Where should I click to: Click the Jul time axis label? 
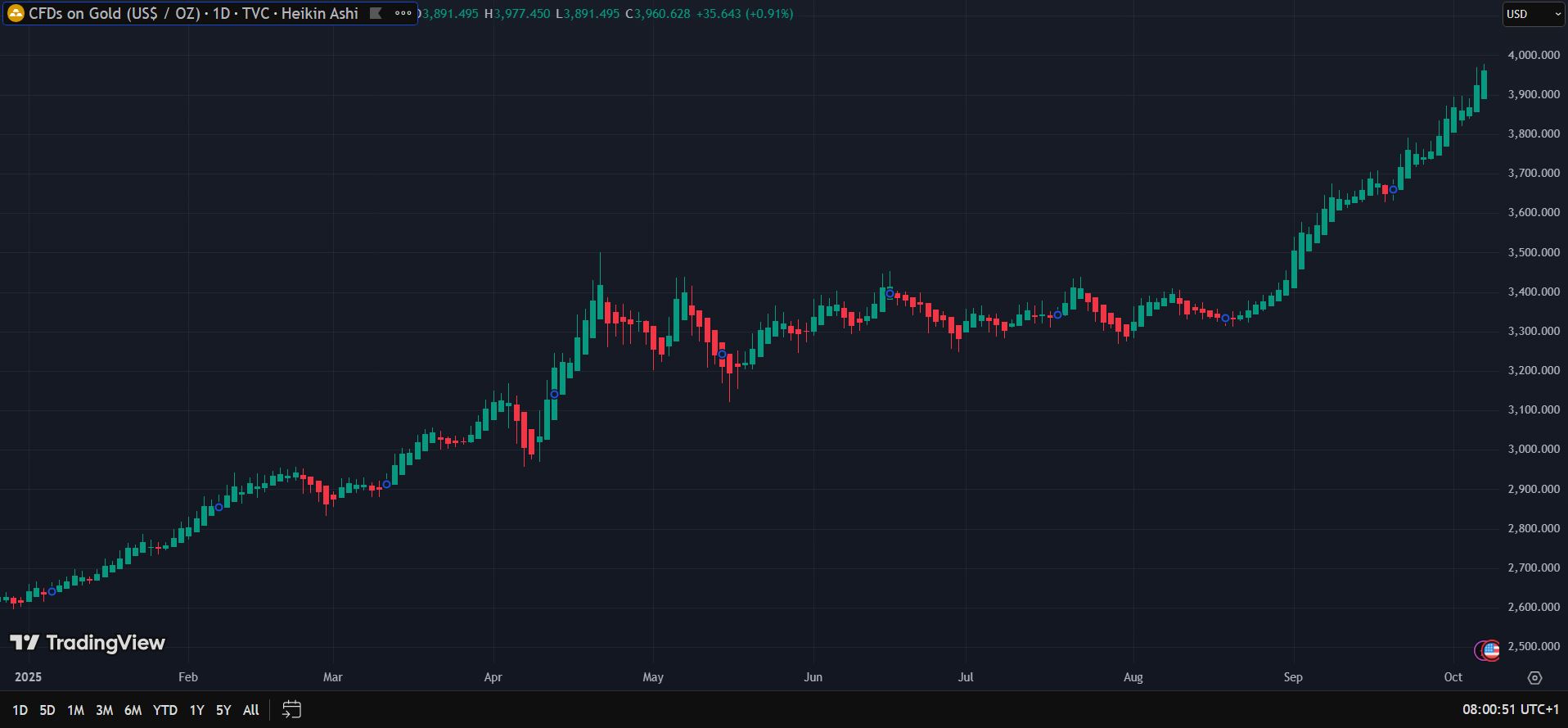pos(966,677)
